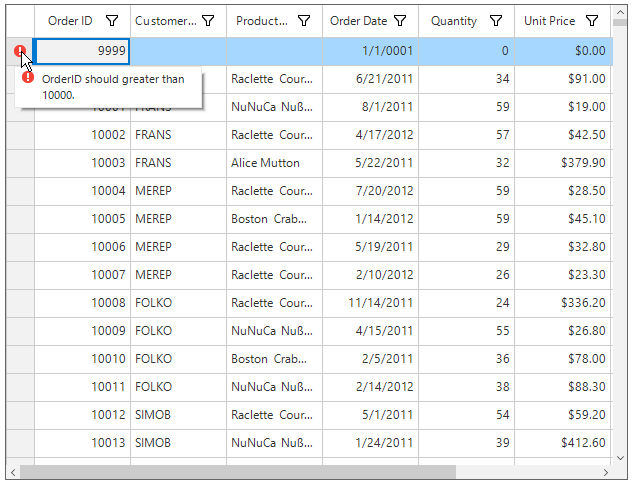Select Order ID cell 10012
The image size is (633, 486).
click(82, 415)
